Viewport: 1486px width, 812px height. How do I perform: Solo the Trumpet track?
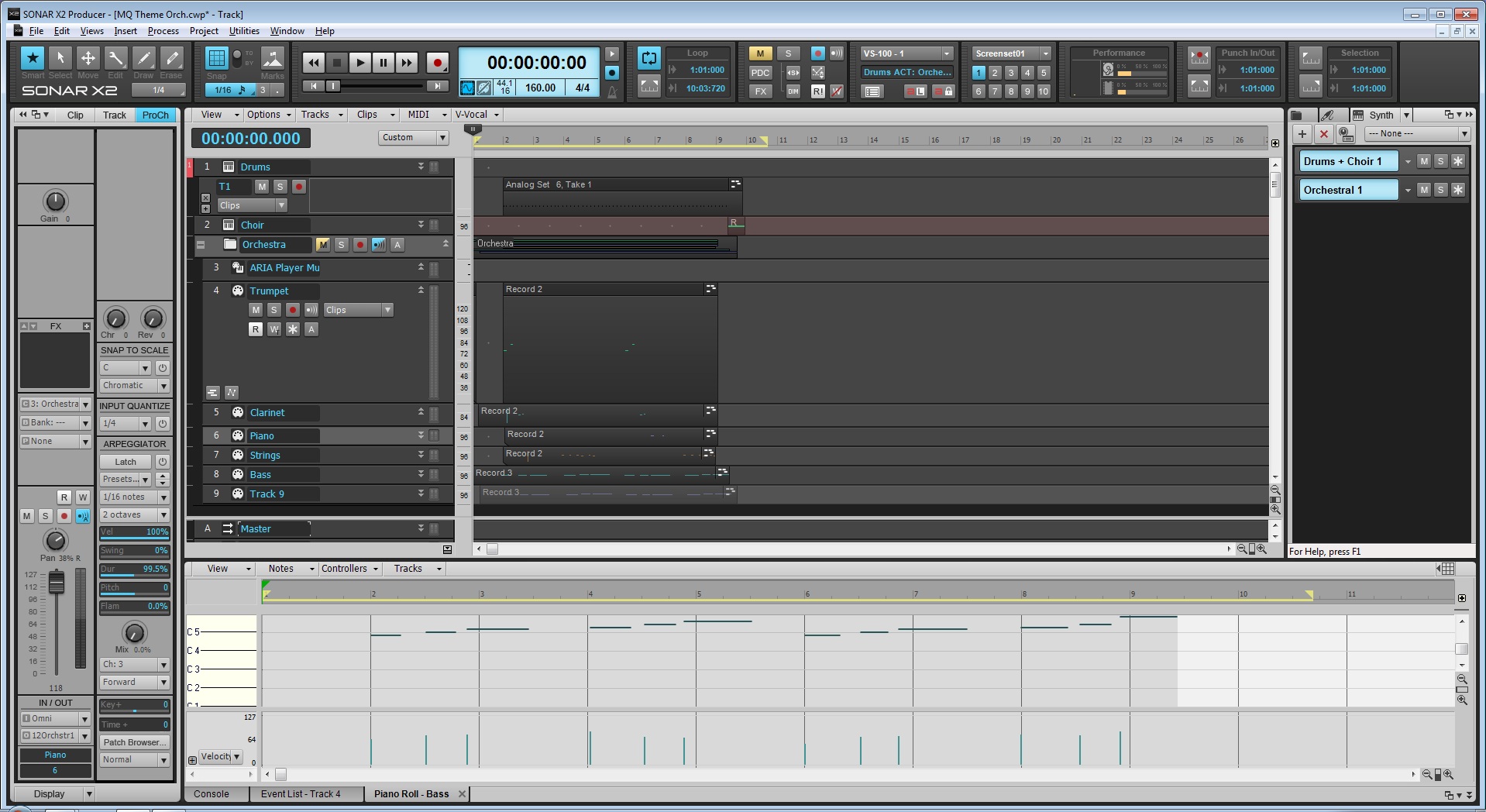(273, 310)
